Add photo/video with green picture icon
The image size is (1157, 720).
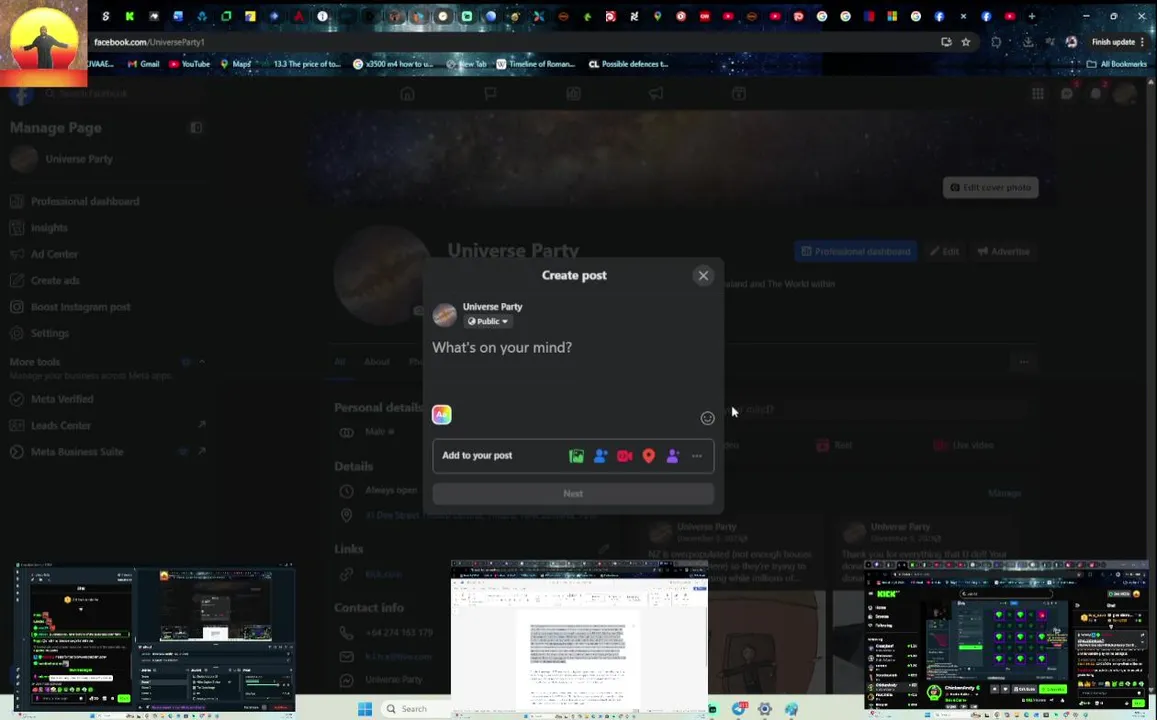point(576,456)
